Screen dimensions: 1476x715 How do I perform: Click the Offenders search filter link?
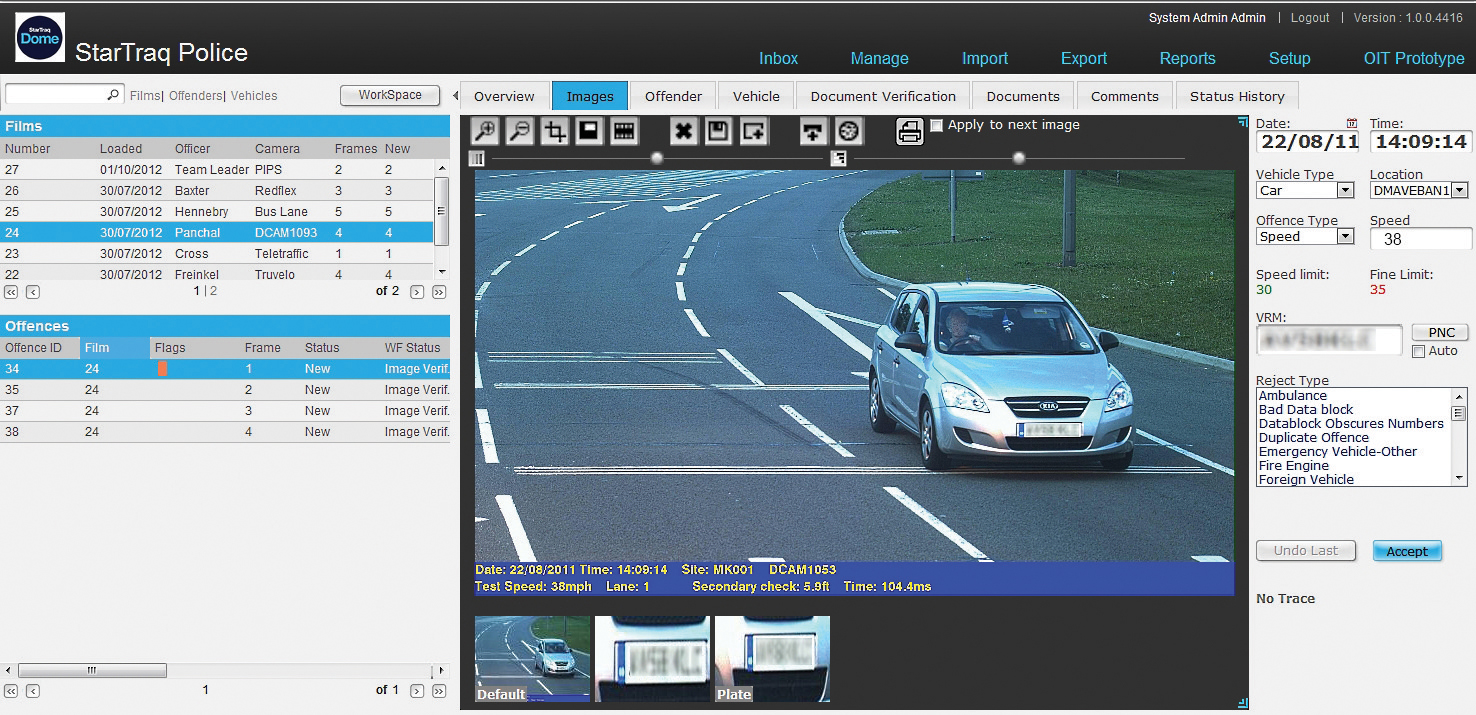(x=196, y=96)
